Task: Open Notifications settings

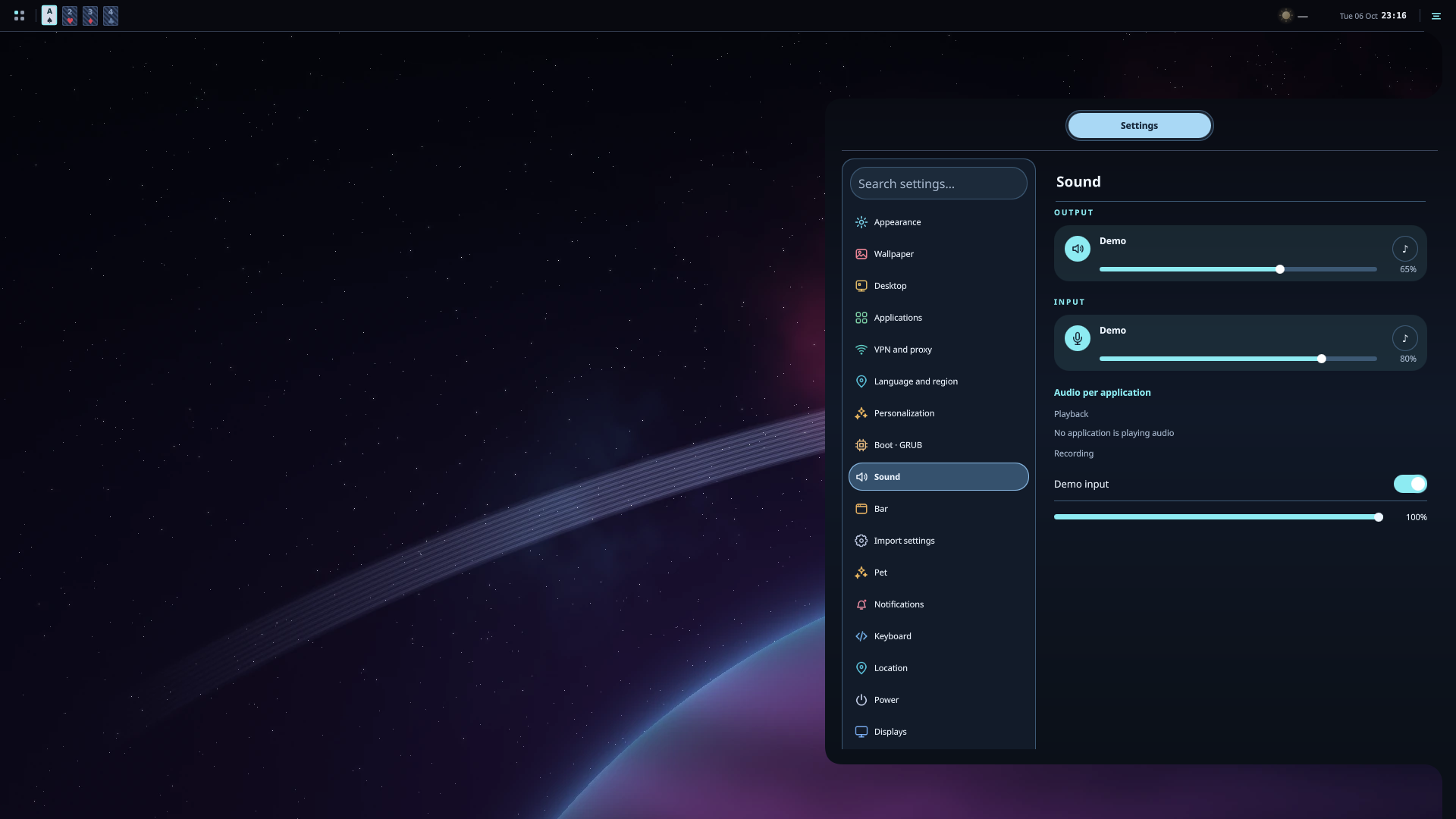Action: click(938, 604)
